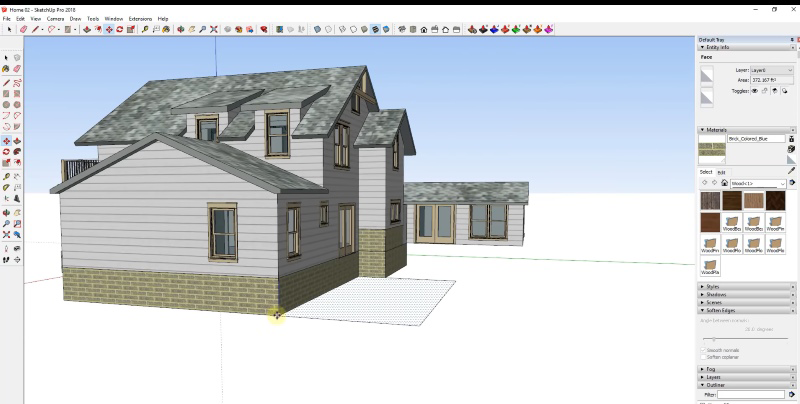Toggle the hidden eye icon in Entity Info
Image resolution: width=800 pixels, height=404 pixels.
(x=755, y=90)
